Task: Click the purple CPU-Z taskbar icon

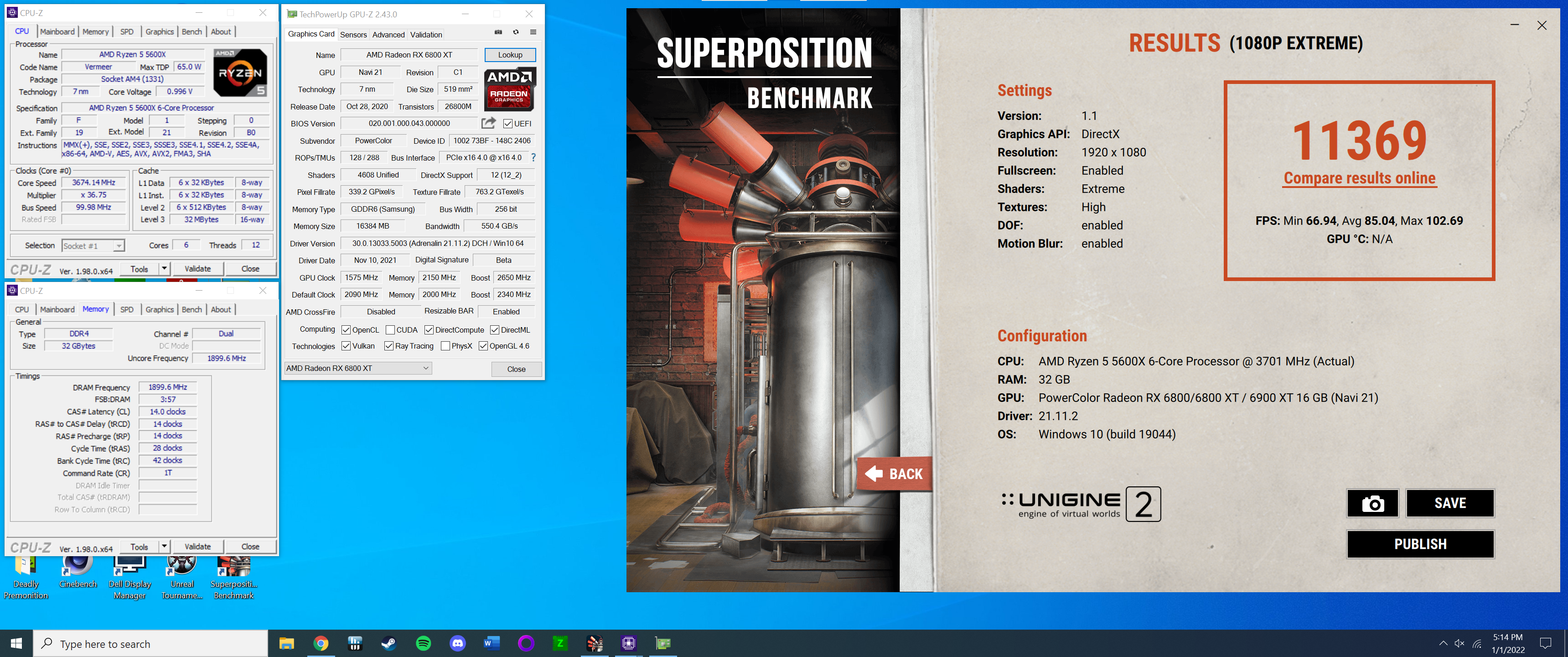Action: pos(629,643)
